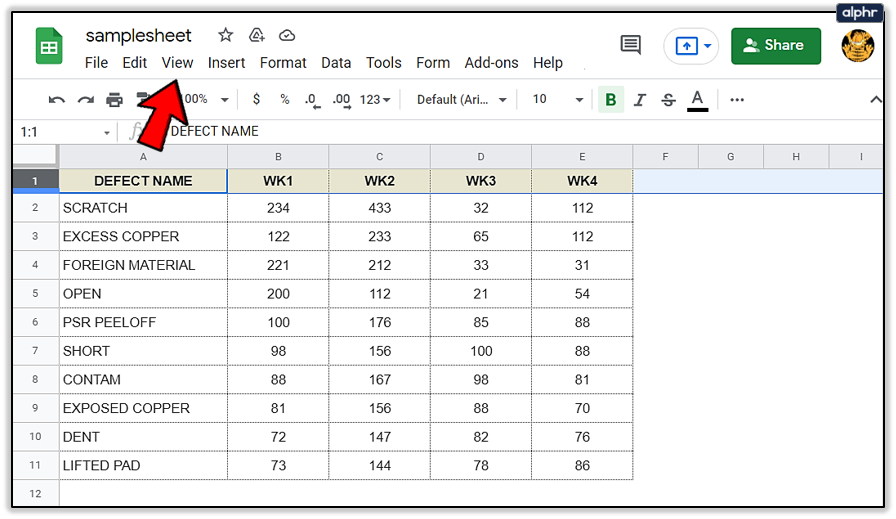Screen dimensions: 896x519
Task: Click the undo arrow in the toolbar
Action: tap(57, 100)
